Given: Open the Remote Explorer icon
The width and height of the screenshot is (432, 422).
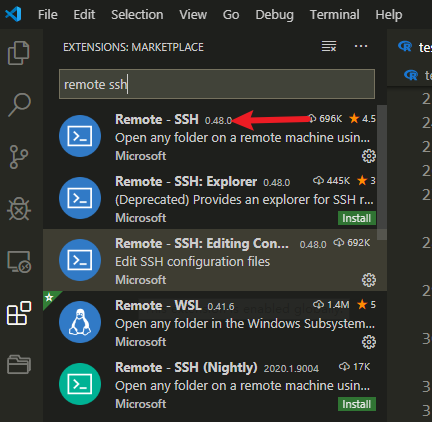Looking at the screenshot, I should [x=19, y=262].
